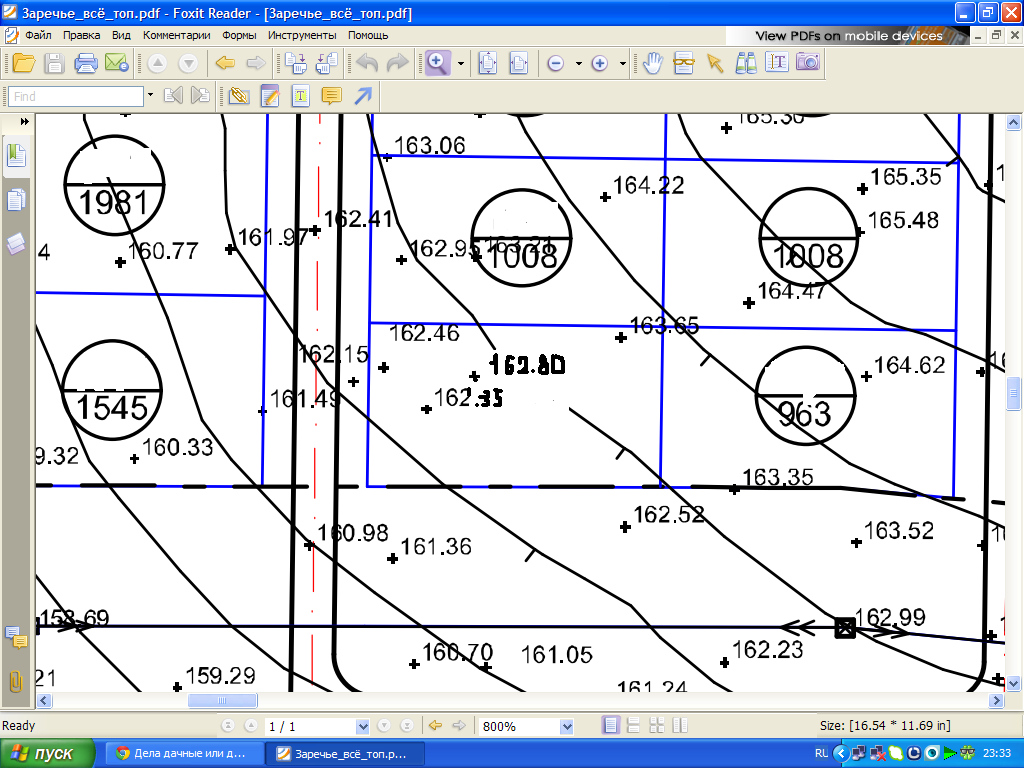Open the Attachments paperclip panel
1024x768 pixels.
pyautogui.click(x=16, y=681)
